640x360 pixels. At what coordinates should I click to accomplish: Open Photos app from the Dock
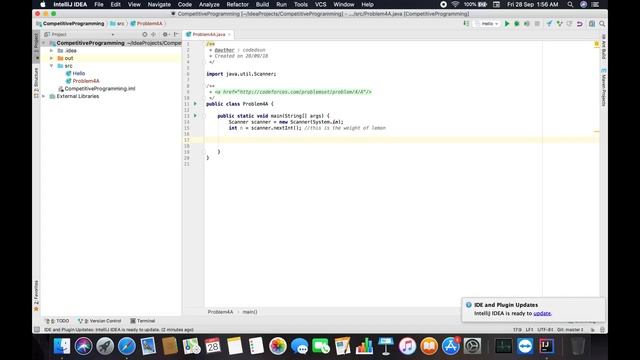click(278, 346)
